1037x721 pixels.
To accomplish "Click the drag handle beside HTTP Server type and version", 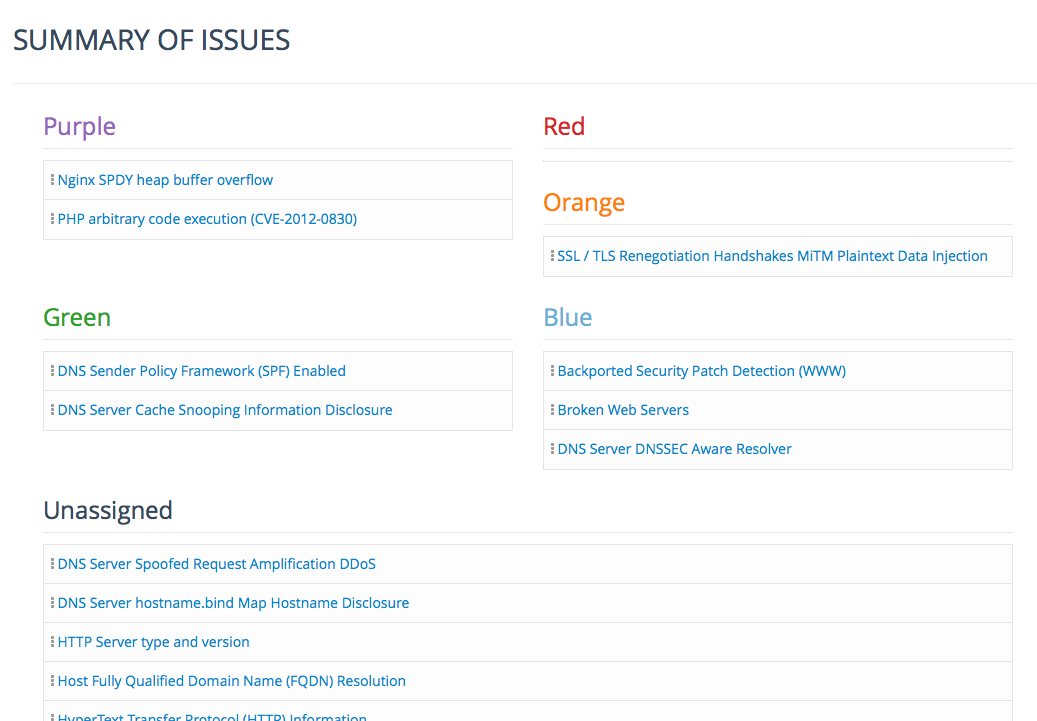I will click(x=51, y=641).
